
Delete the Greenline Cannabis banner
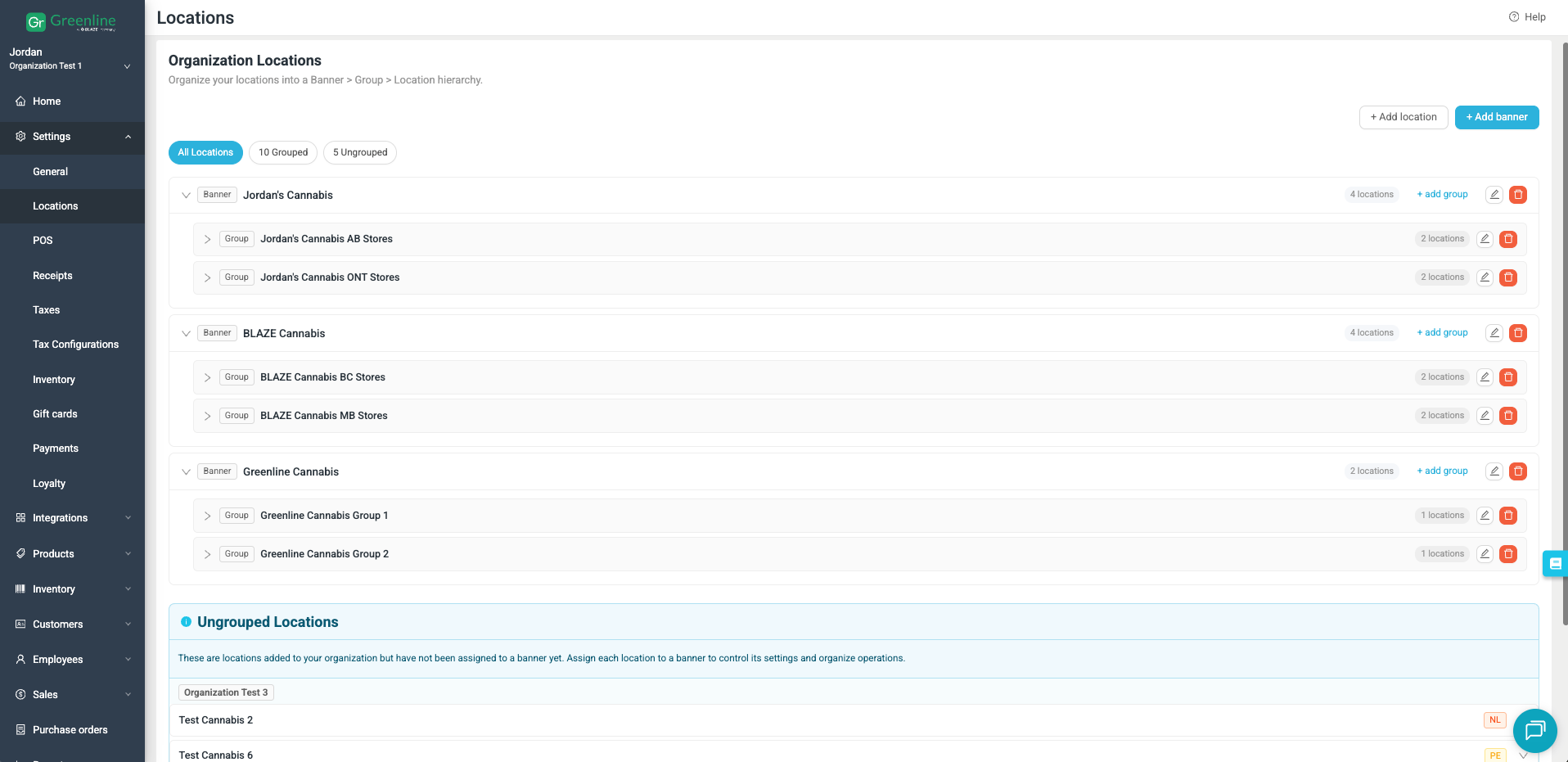1518,471
